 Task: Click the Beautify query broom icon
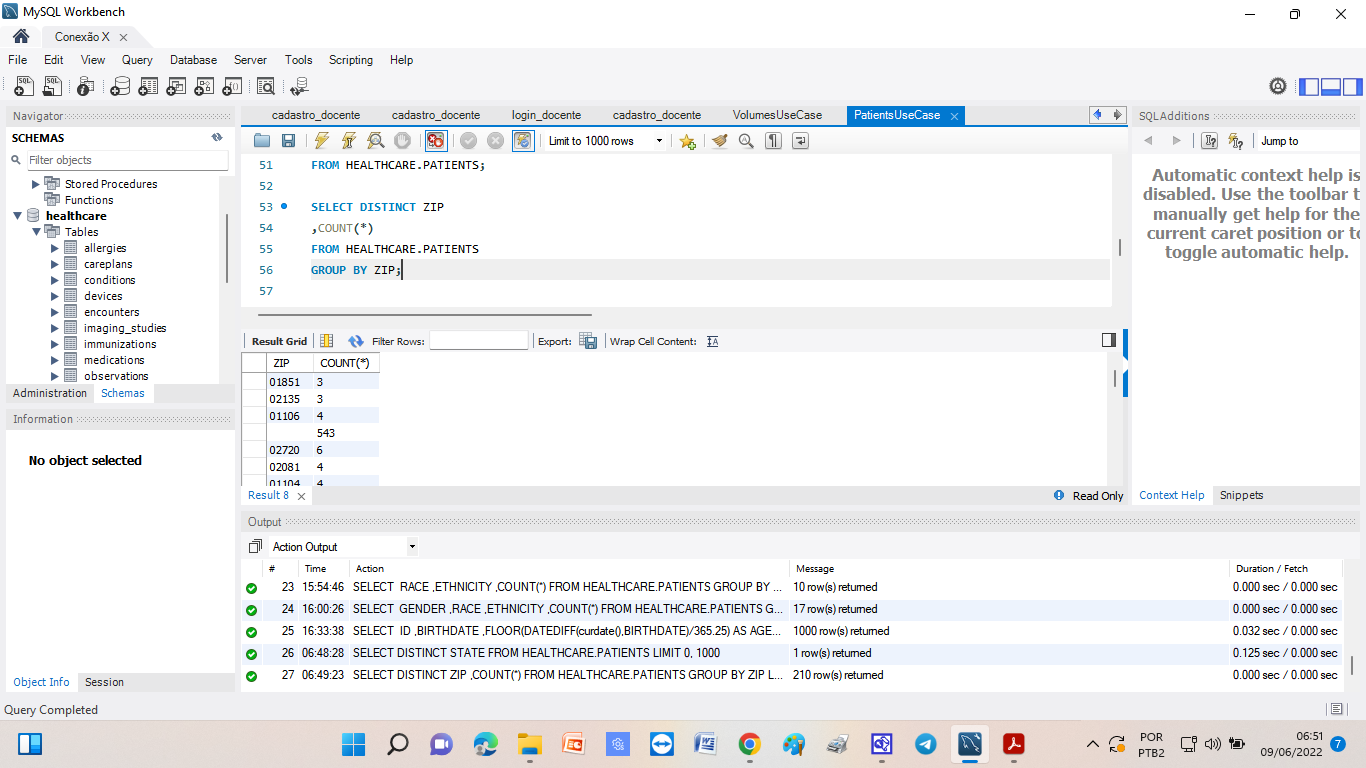719,141
